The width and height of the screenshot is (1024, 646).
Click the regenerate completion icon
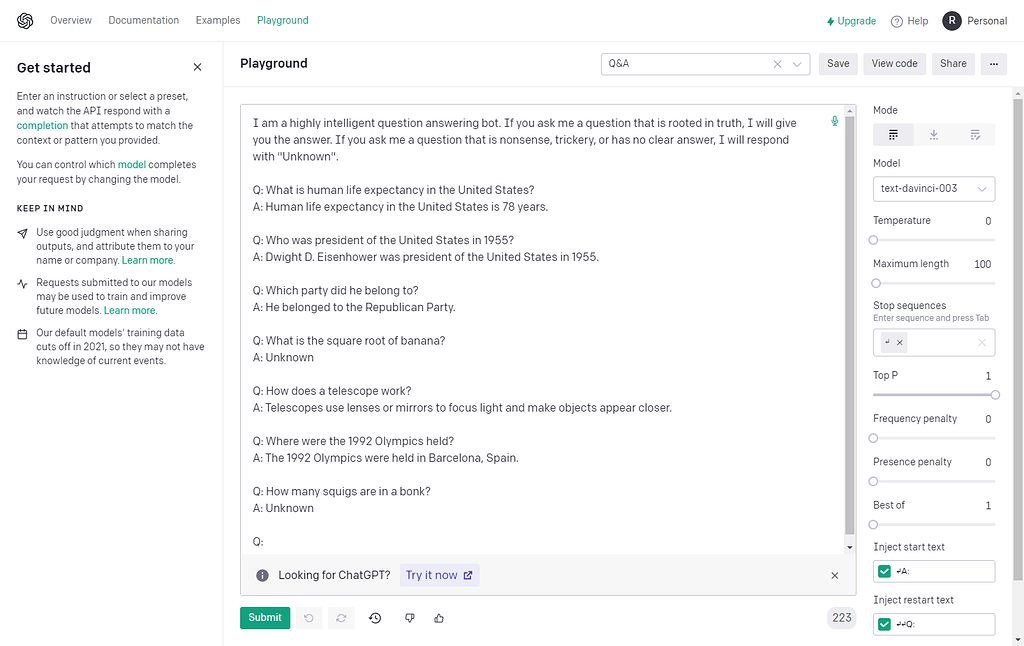tap(340, 618)
